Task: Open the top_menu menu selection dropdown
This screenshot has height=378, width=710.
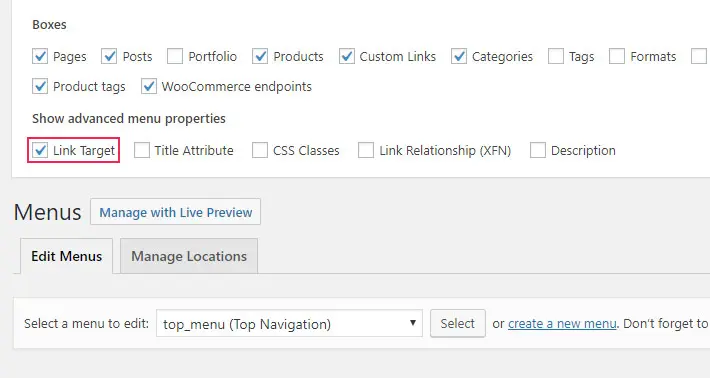Action: coord(289,324)
